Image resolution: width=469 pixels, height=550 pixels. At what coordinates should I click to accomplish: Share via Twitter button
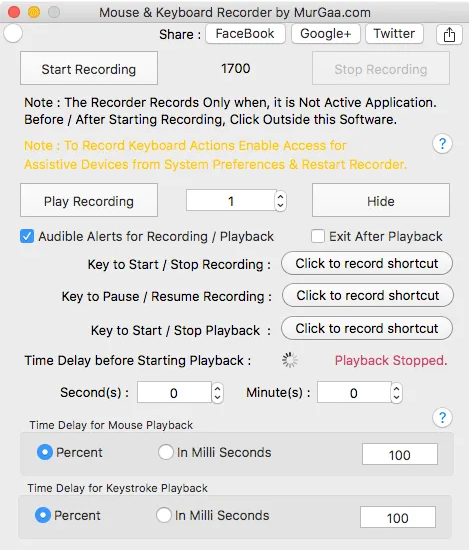tap(394, 34)
